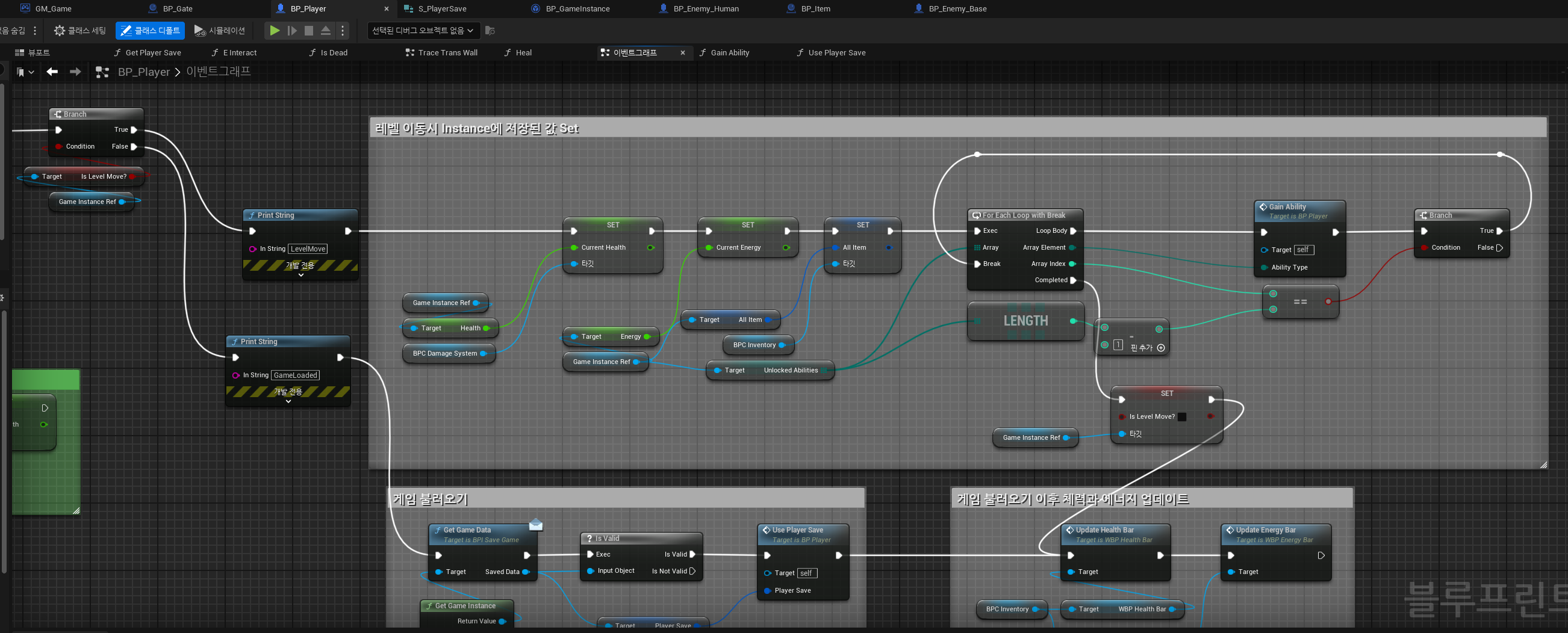Expand the GameLoaded Print String advanced options

pos(288,401)
